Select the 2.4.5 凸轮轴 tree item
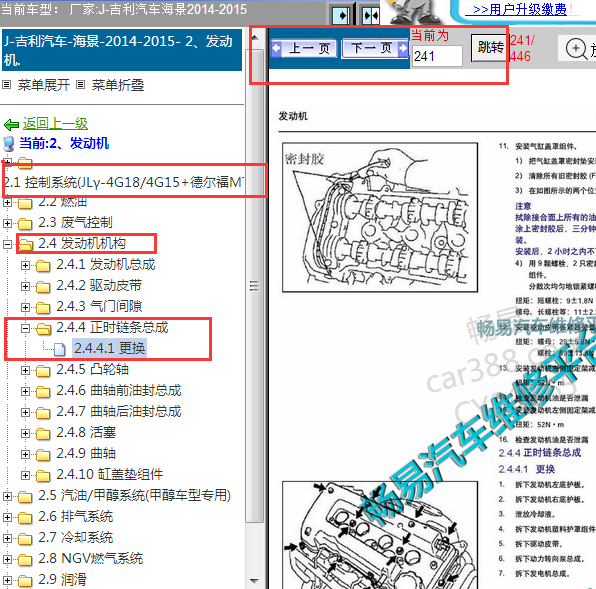 tap(92, 369)
